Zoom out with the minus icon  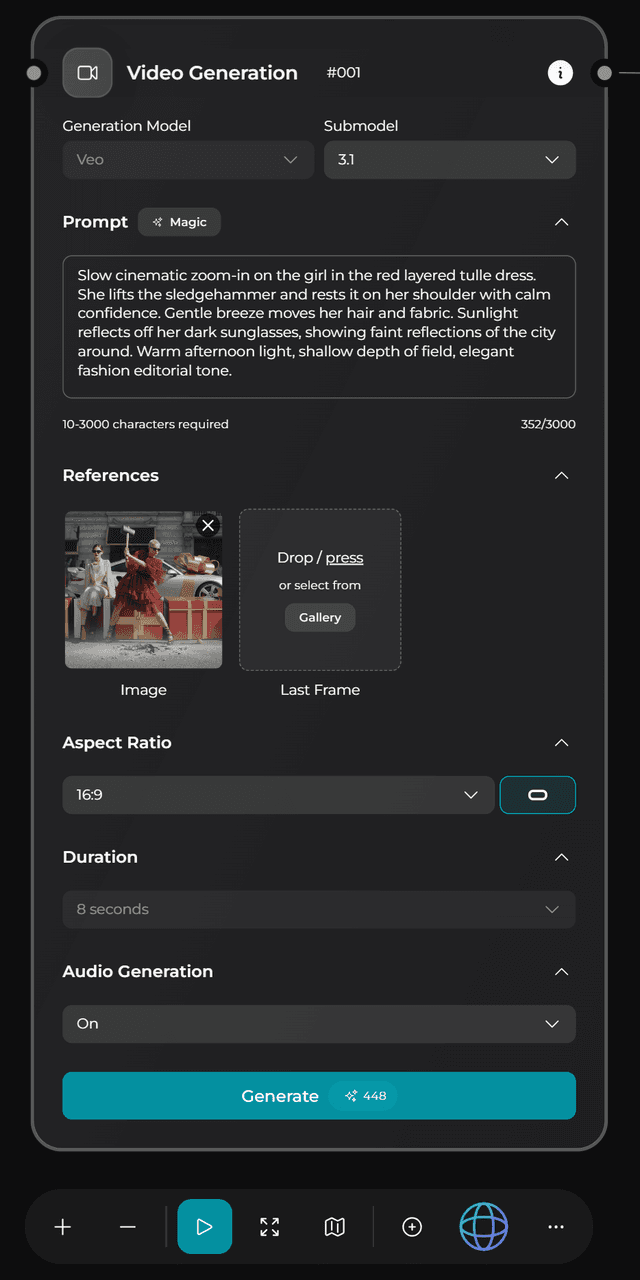pos(128,1227)
